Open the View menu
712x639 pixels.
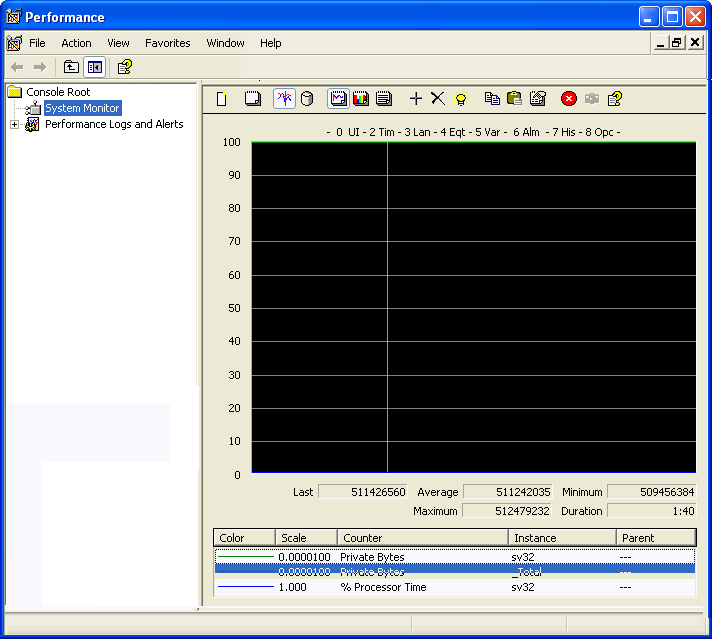tap(118, 43)
